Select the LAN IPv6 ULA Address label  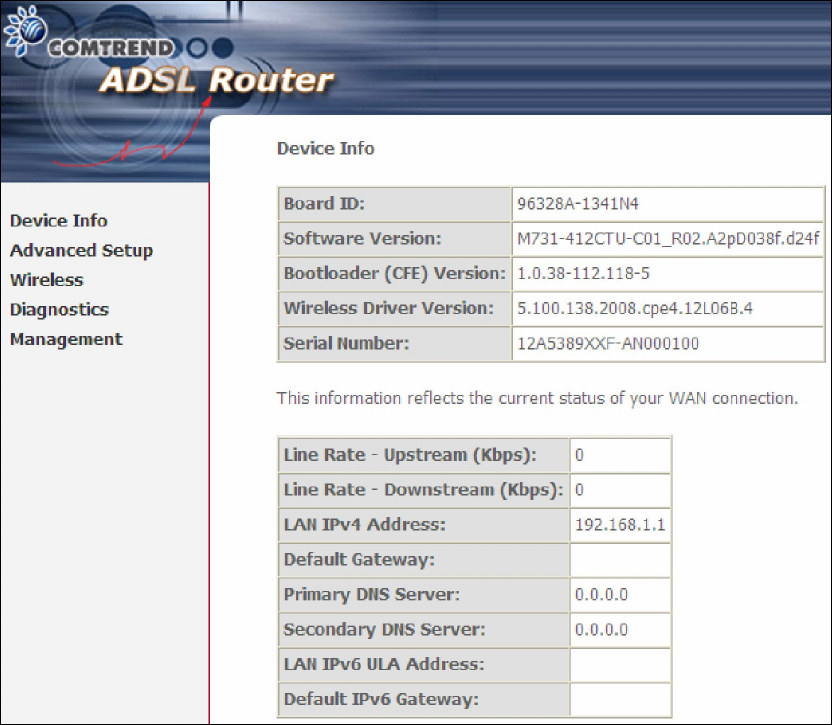(x=423, y=664)
